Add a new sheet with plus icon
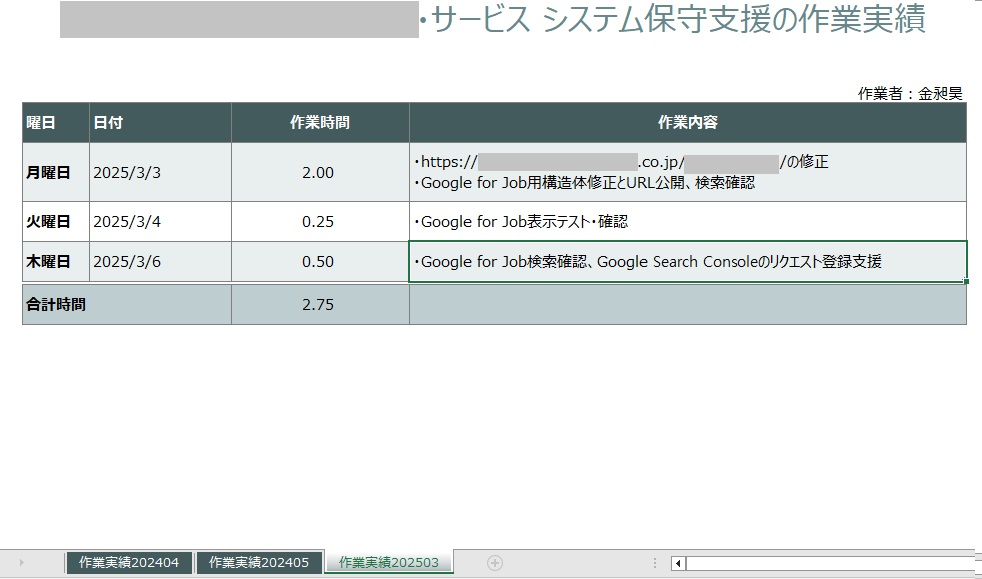Screen dimensions: 982x579 pyautogui.click(x=495, y=563)
